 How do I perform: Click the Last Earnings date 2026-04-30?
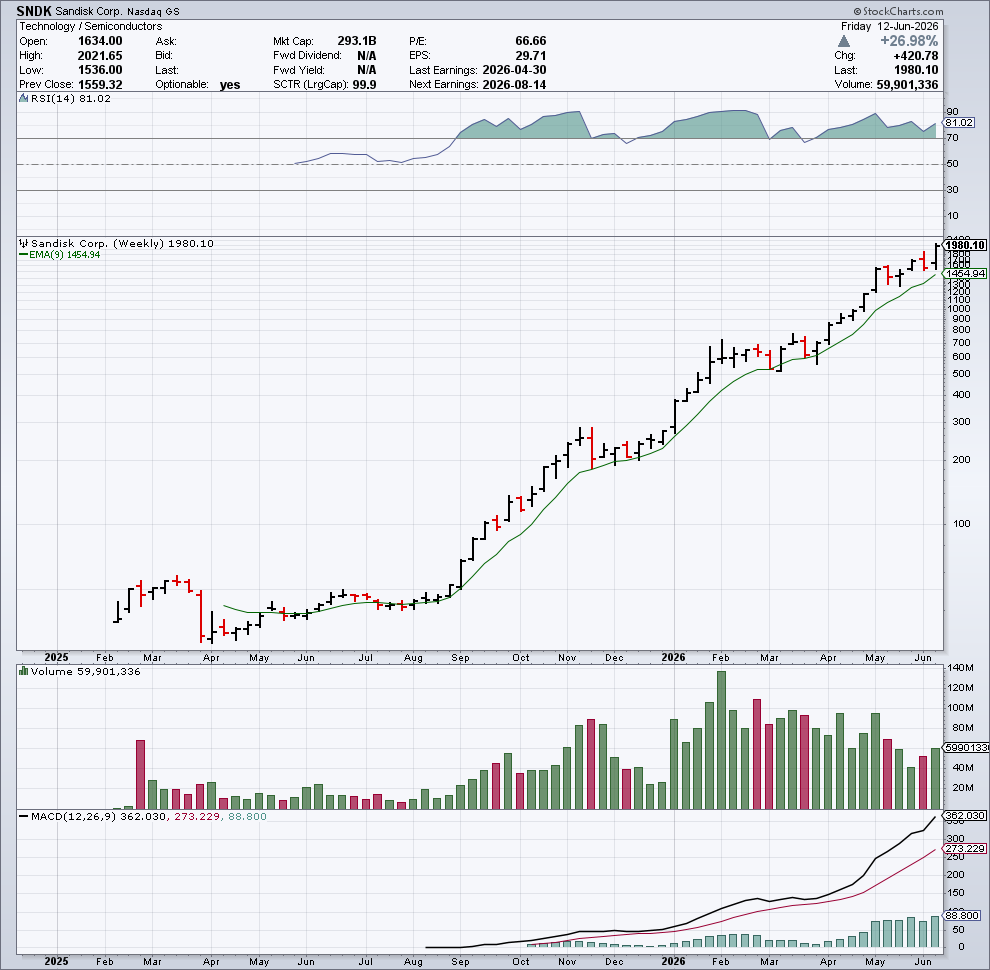tap(514, 70)
